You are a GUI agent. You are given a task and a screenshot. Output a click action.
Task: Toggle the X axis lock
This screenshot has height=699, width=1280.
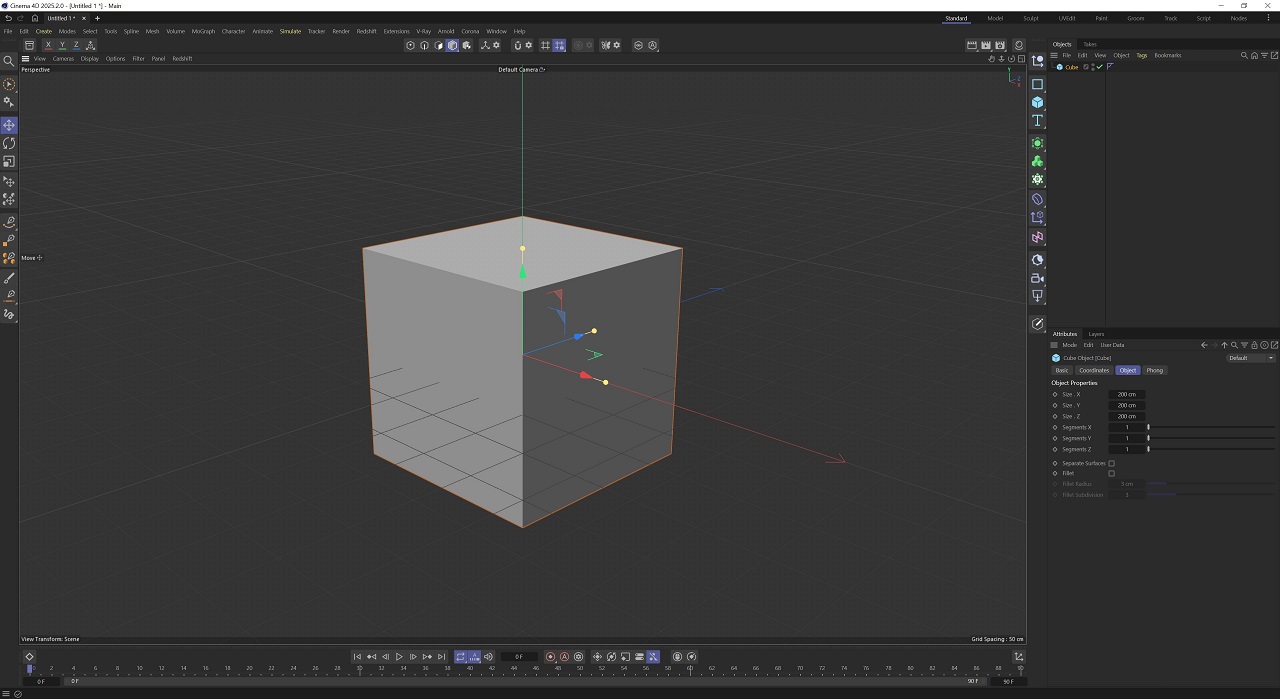point(48,45)
